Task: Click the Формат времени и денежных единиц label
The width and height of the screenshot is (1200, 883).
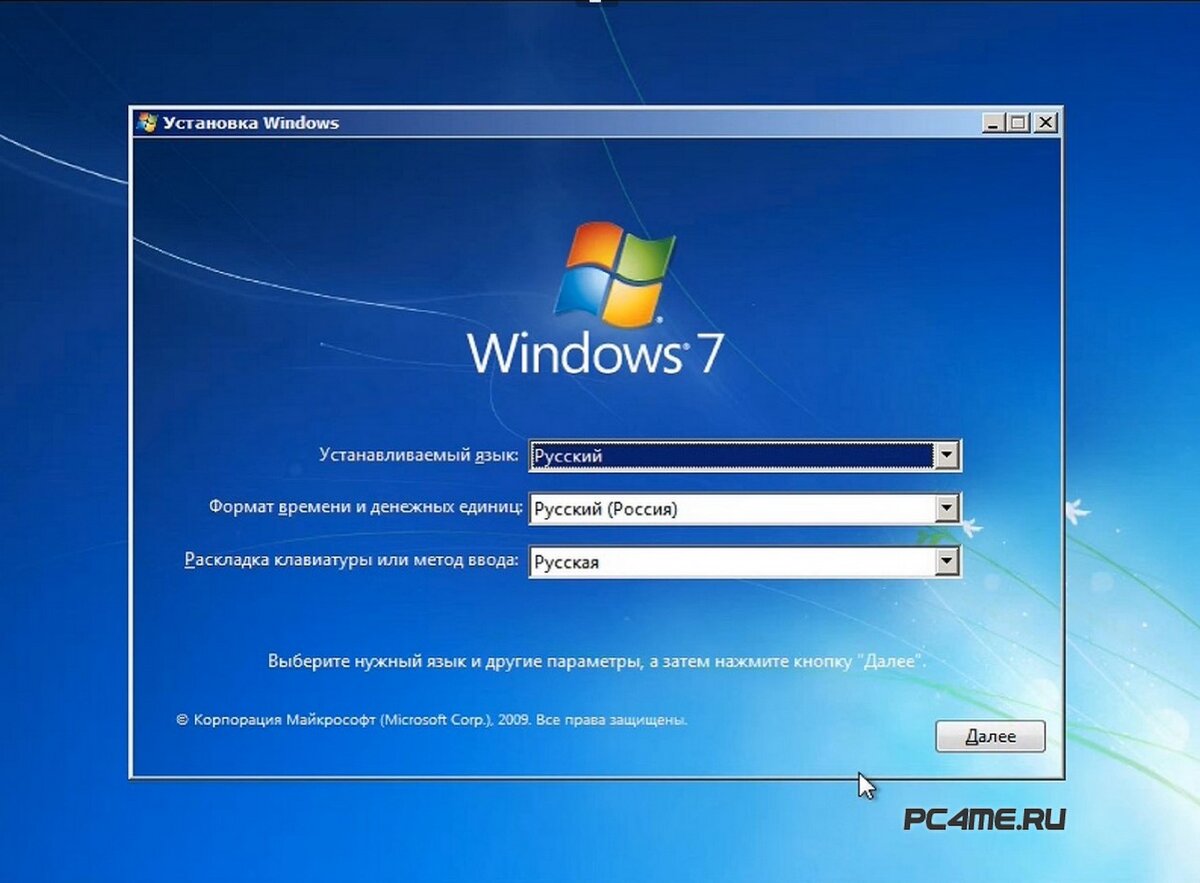Action: [365, 508]
